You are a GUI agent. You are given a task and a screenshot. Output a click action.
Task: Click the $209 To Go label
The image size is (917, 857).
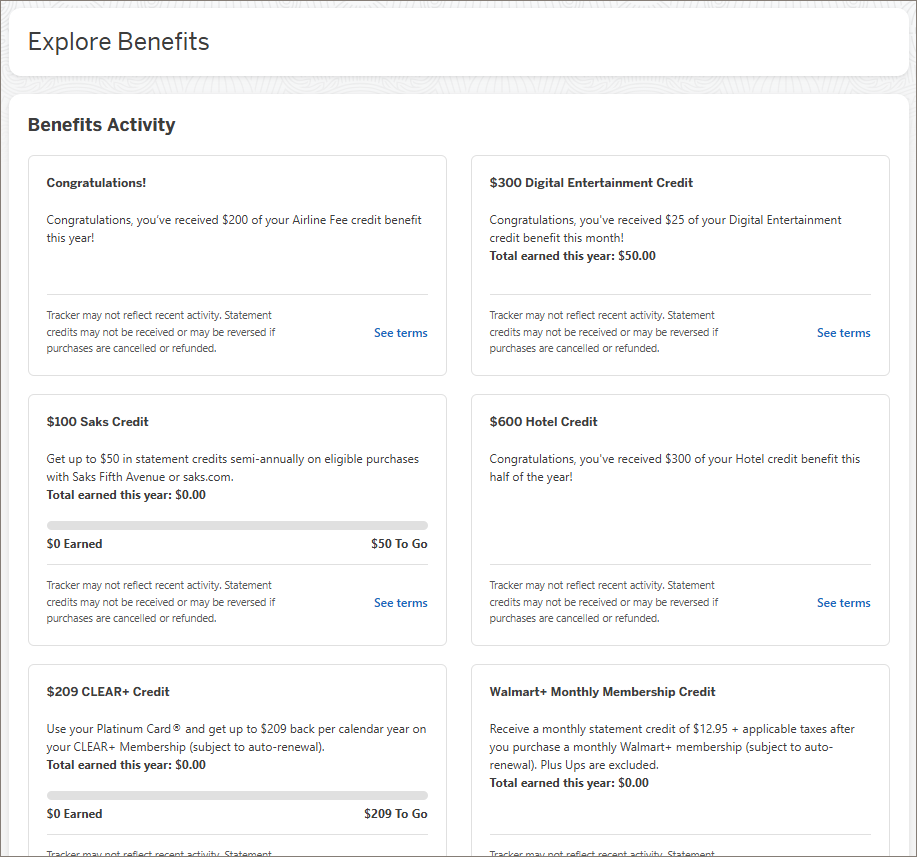(395, 814)
